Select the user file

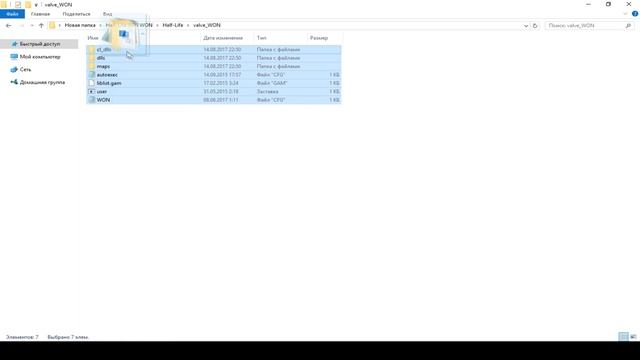pyautogui.click(x=213, y=91)
